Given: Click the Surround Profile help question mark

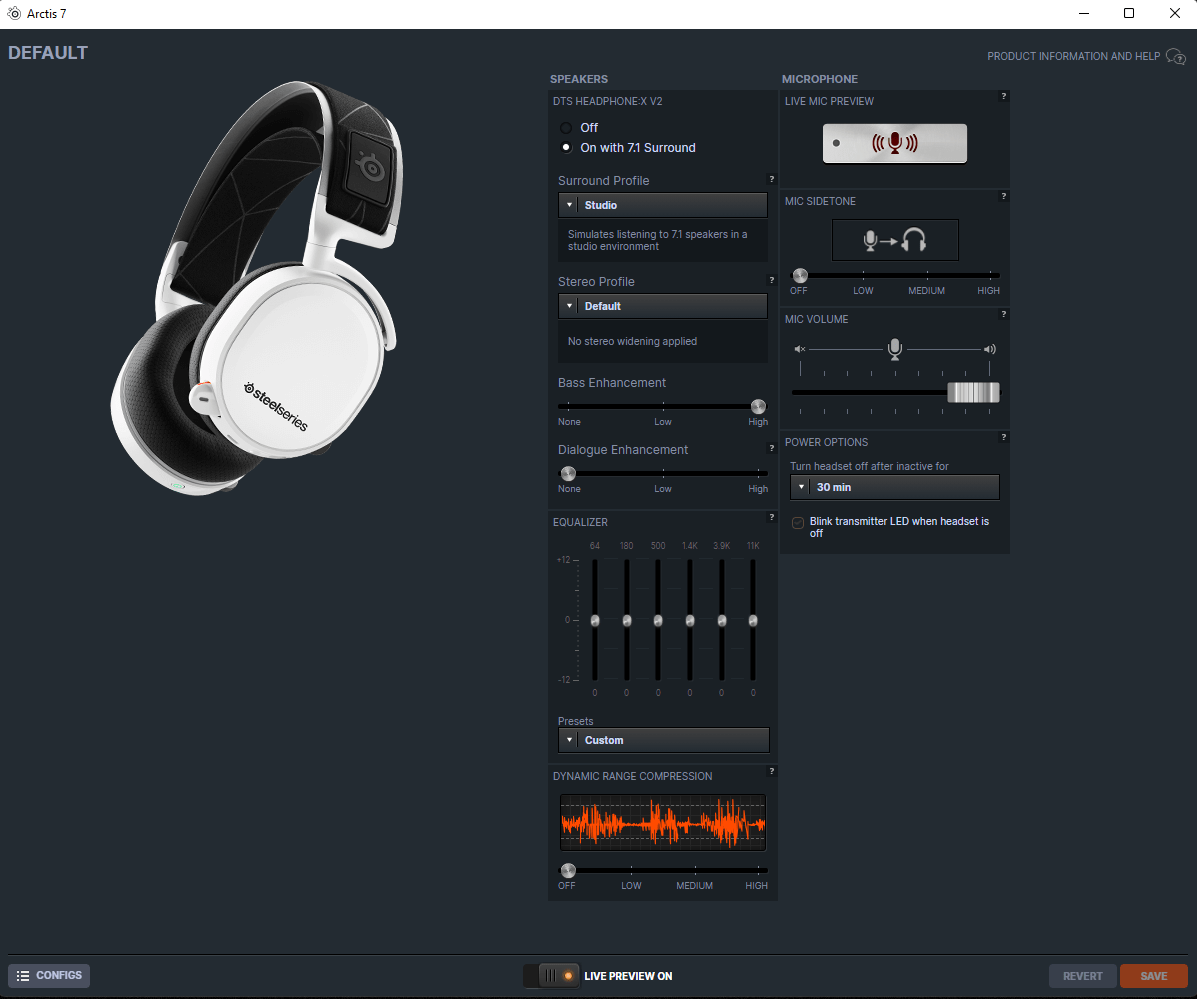Looking at the screenshot, I should (772, 179).
